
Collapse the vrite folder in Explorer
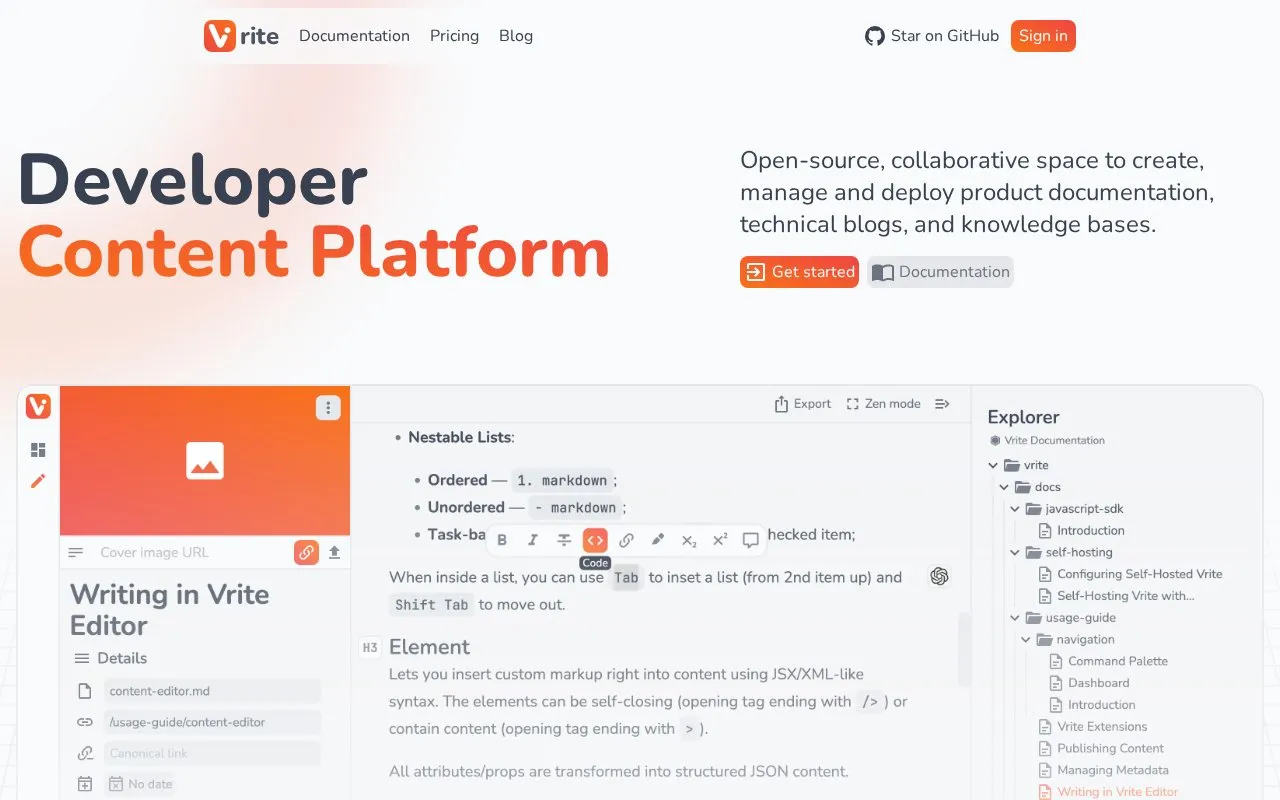coord(993,465)
